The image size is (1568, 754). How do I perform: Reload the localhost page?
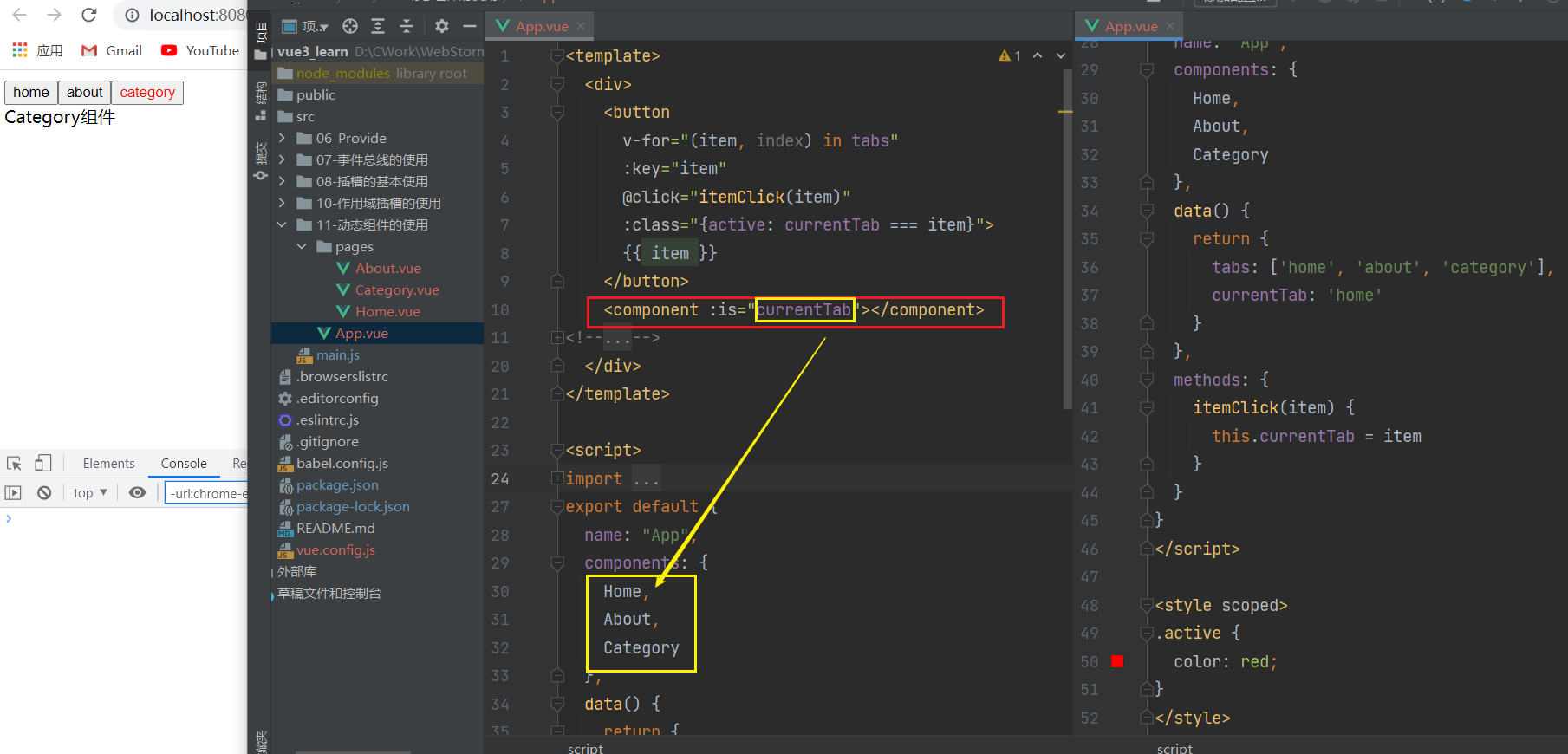coord(88,15)
